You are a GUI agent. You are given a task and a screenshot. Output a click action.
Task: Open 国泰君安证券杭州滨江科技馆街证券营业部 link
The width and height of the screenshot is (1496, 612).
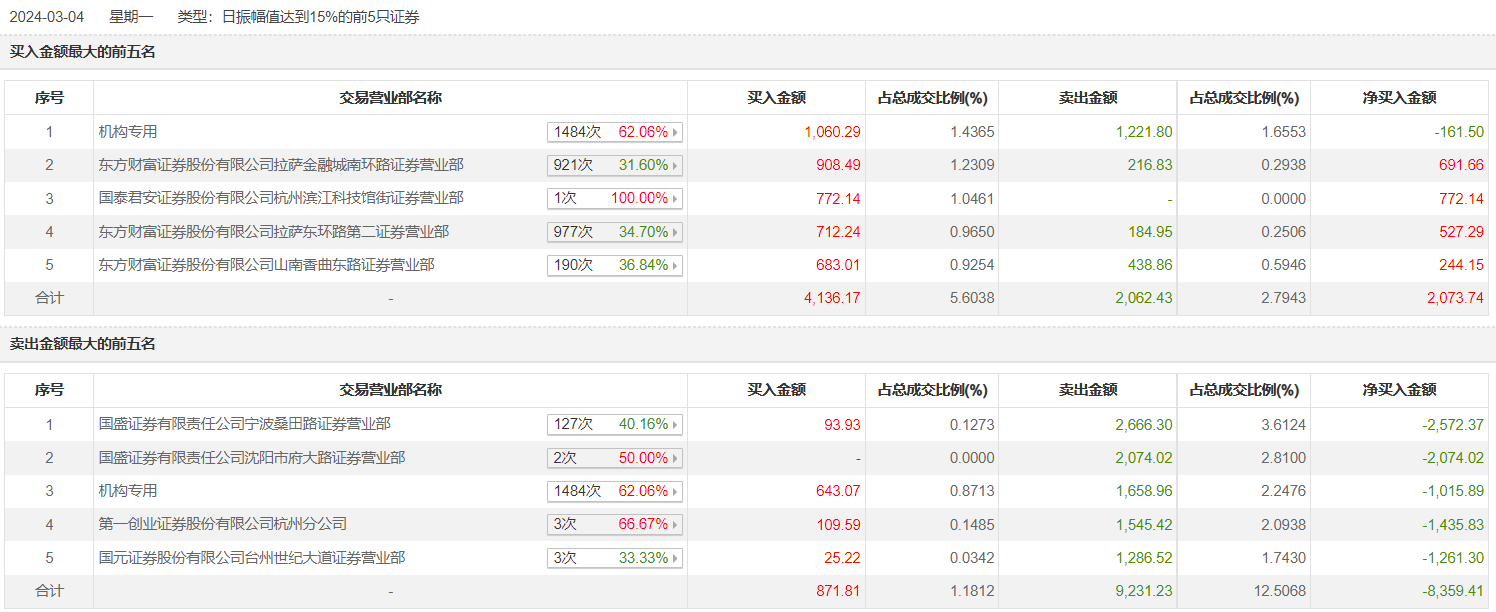(281, 198)
